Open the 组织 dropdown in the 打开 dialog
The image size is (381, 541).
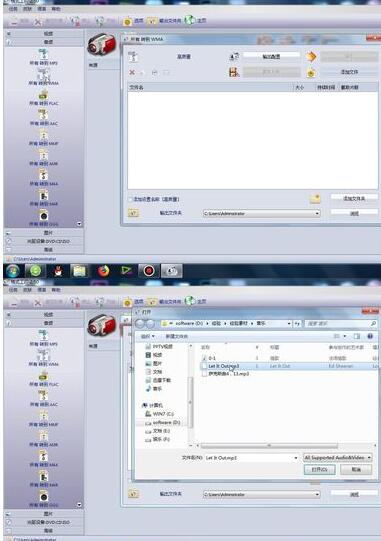click(147, 336)
